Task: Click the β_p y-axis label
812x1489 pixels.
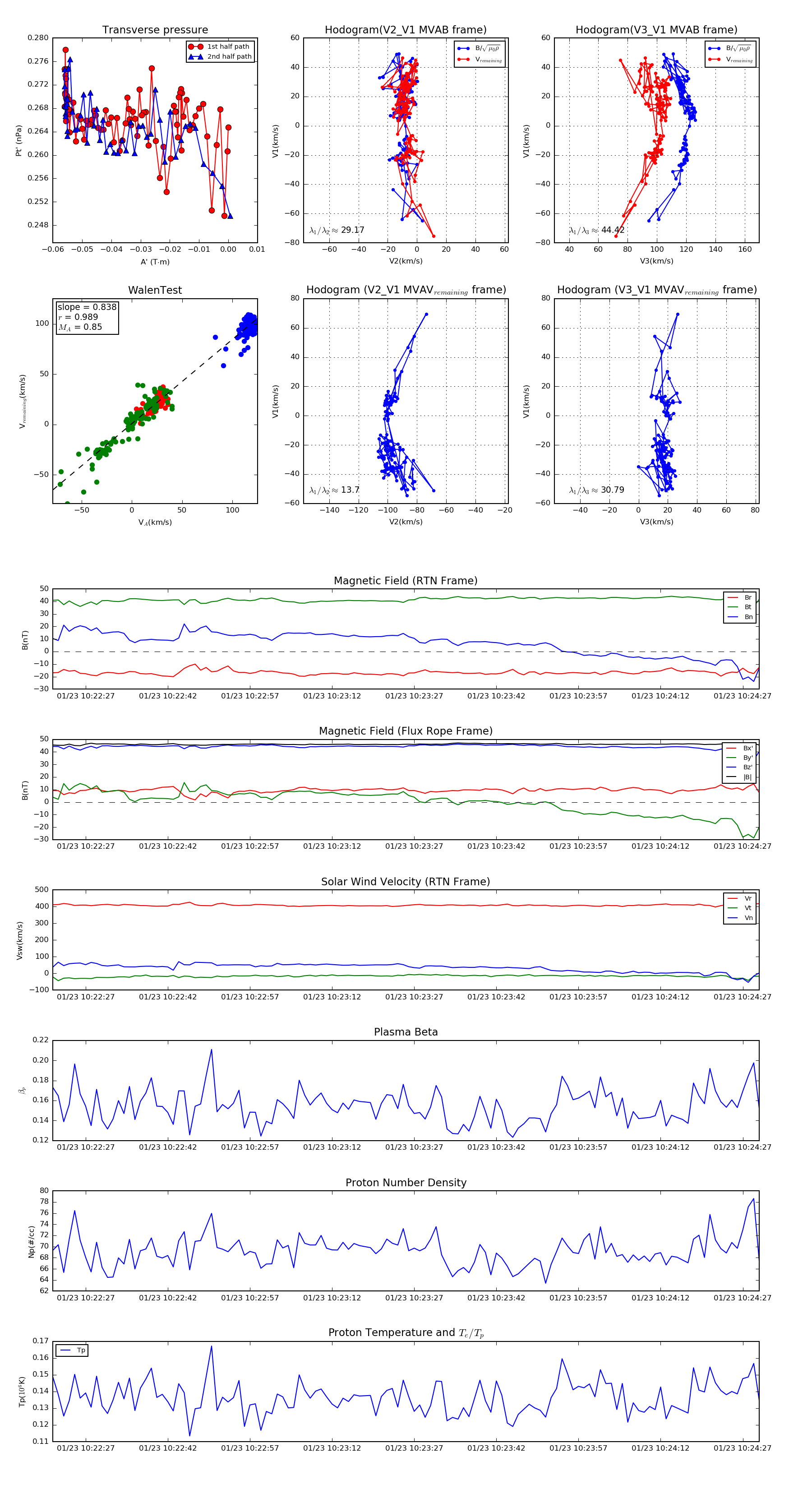Action: pos(22,1091)
